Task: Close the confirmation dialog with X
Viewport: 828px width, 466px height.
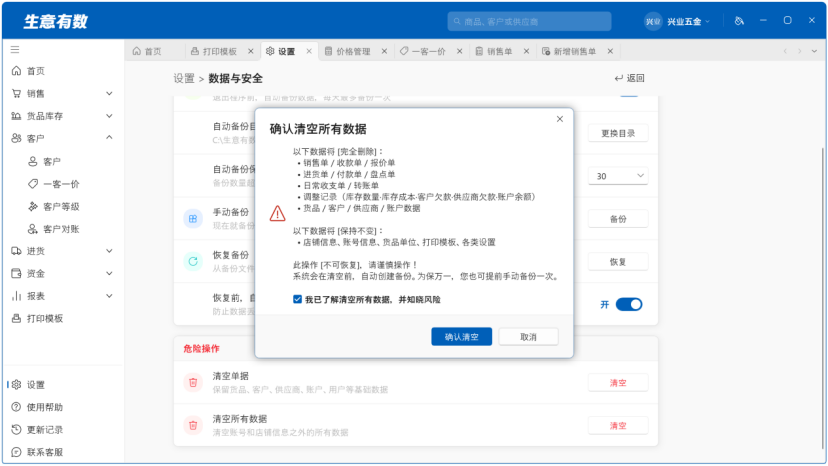Action: [560, 119]
